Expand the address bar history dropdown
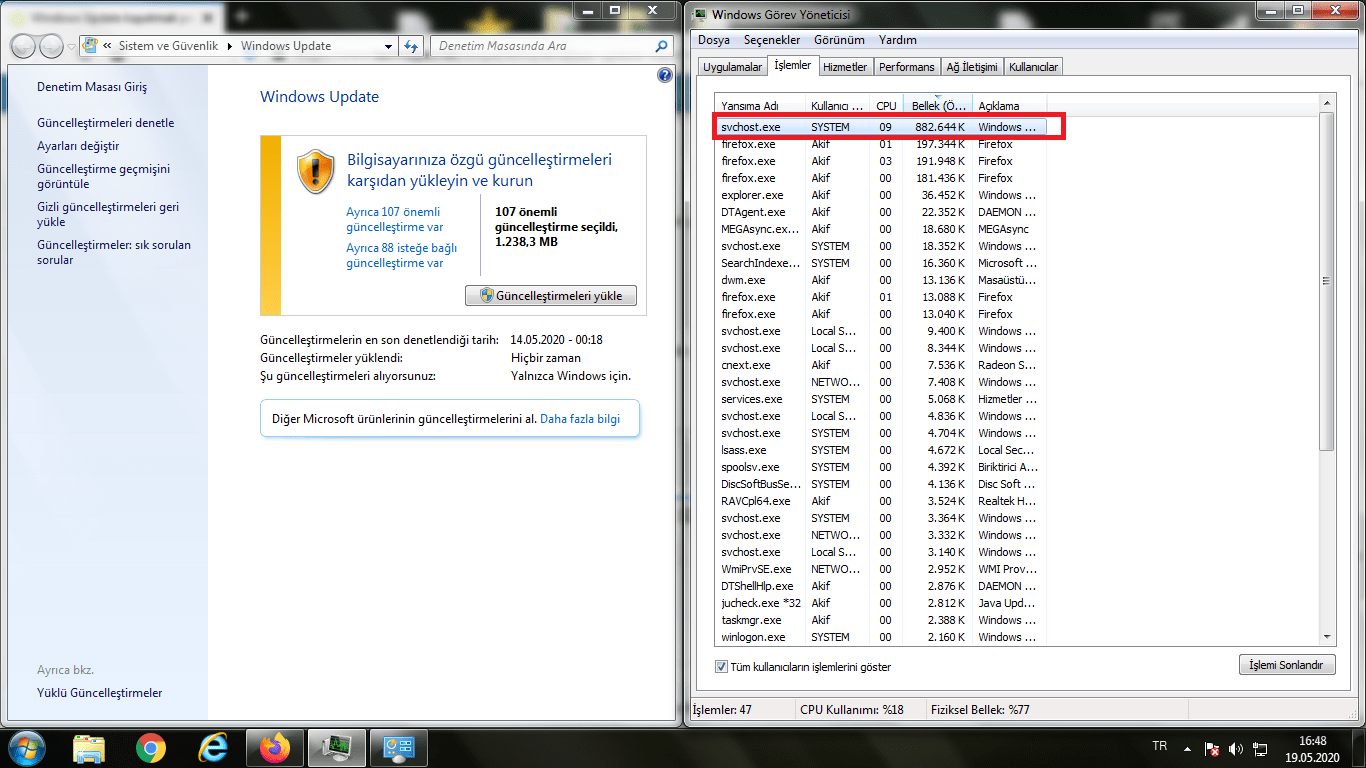Image resolution: width=1366 pixels, height=768 pixels. pyautogui.click(x=389, y=46)
